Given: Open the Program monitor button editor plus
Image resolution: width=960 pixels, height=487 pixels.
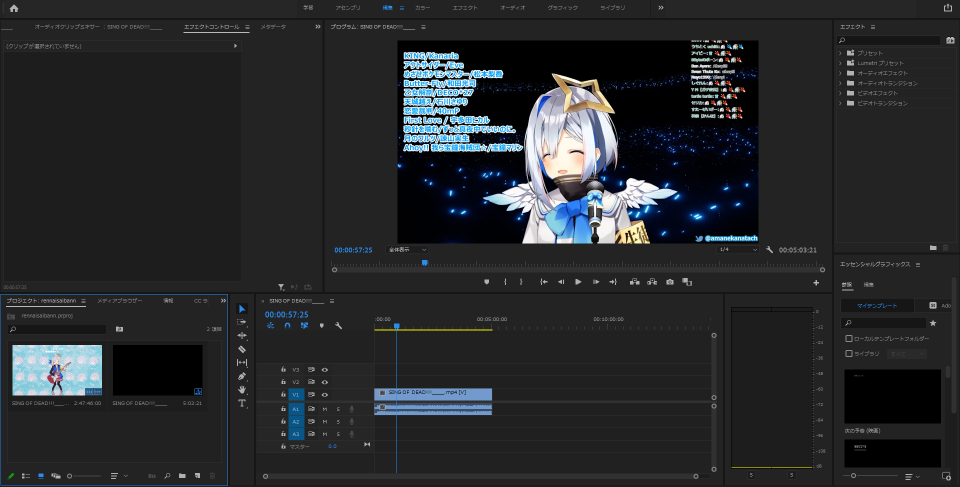Looking at the screenshot, I should pos(816,283).
